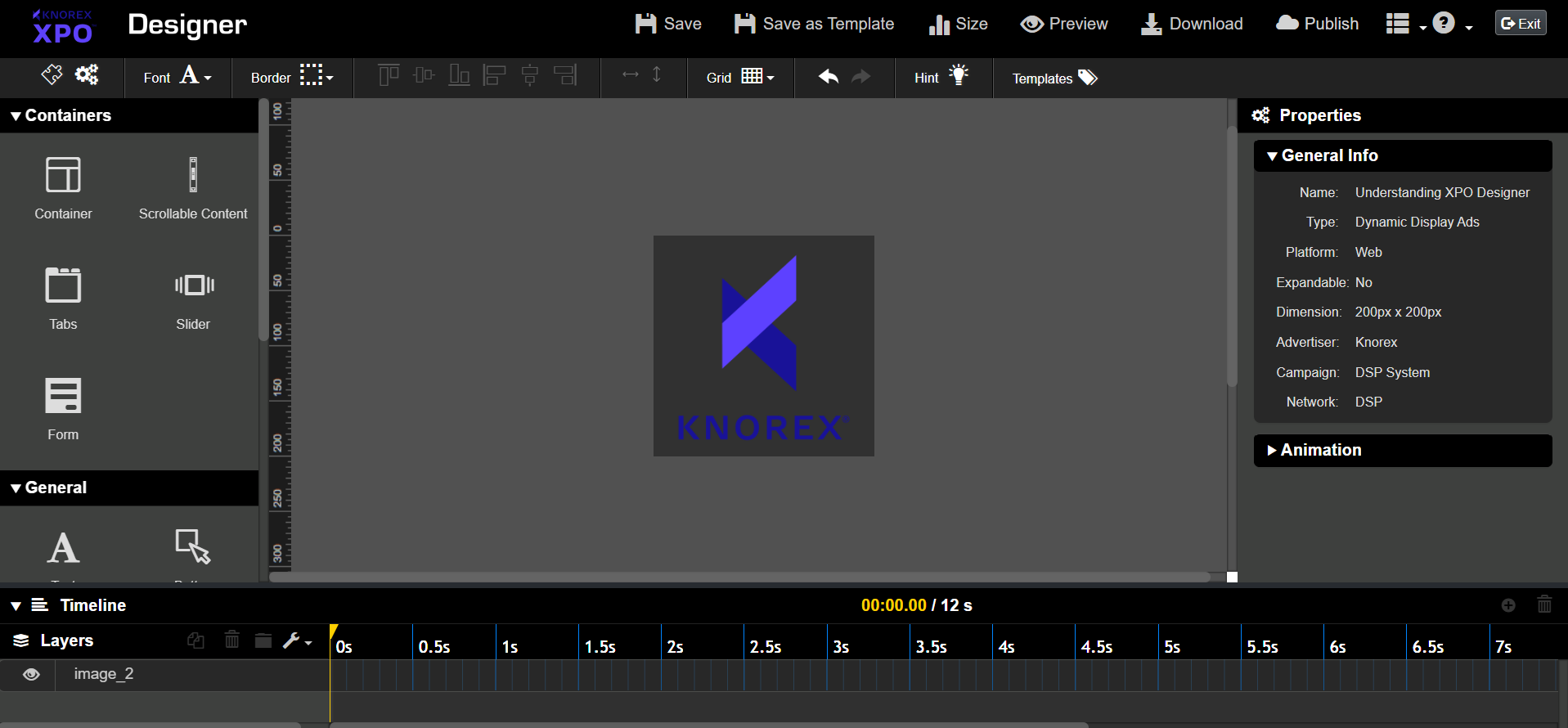Click the add keyframe plus icon in Timeline
The image size is (1568, 728).
pos(1508,605)
